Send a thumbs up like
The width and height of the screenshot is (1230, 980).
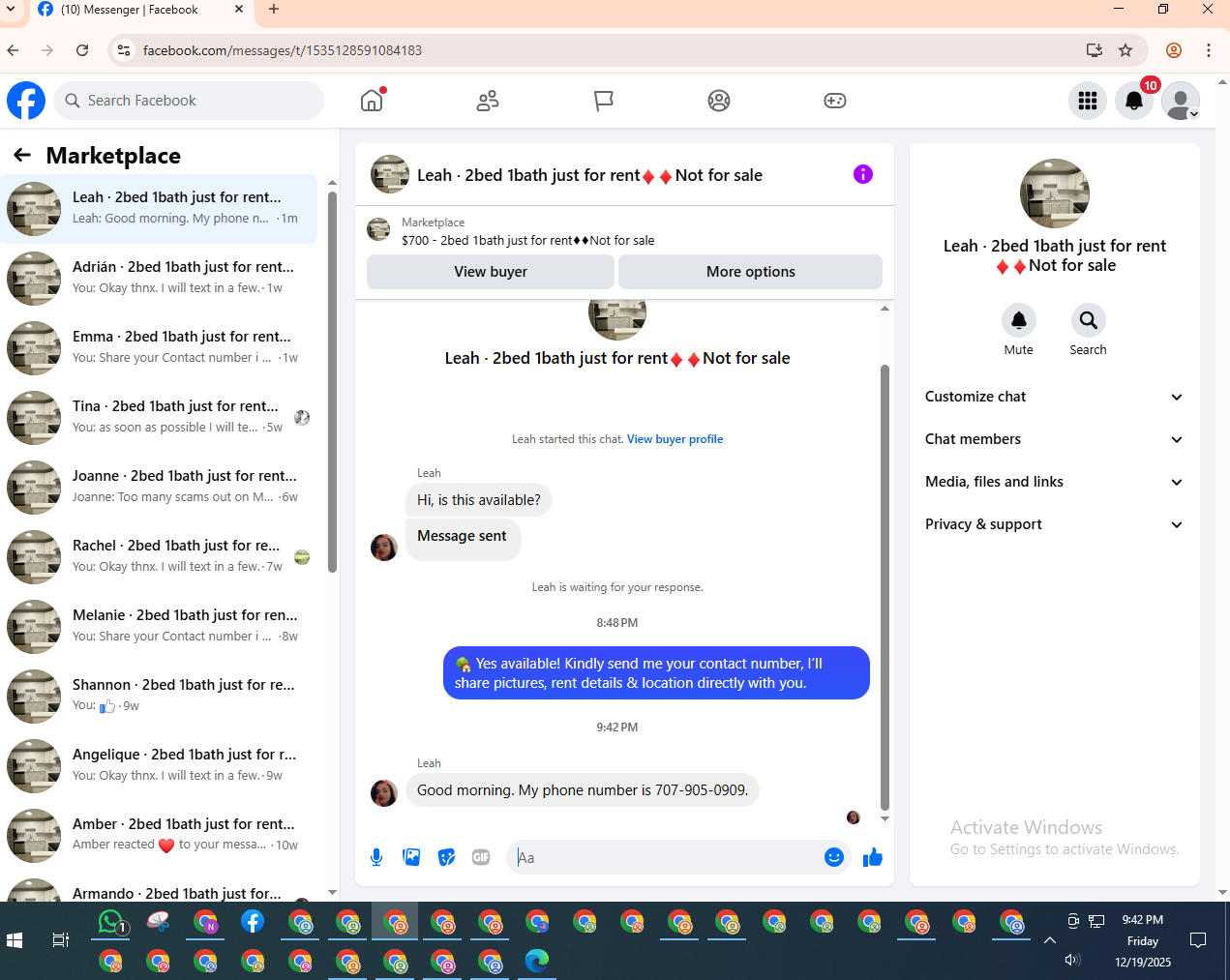coord(873,857)
